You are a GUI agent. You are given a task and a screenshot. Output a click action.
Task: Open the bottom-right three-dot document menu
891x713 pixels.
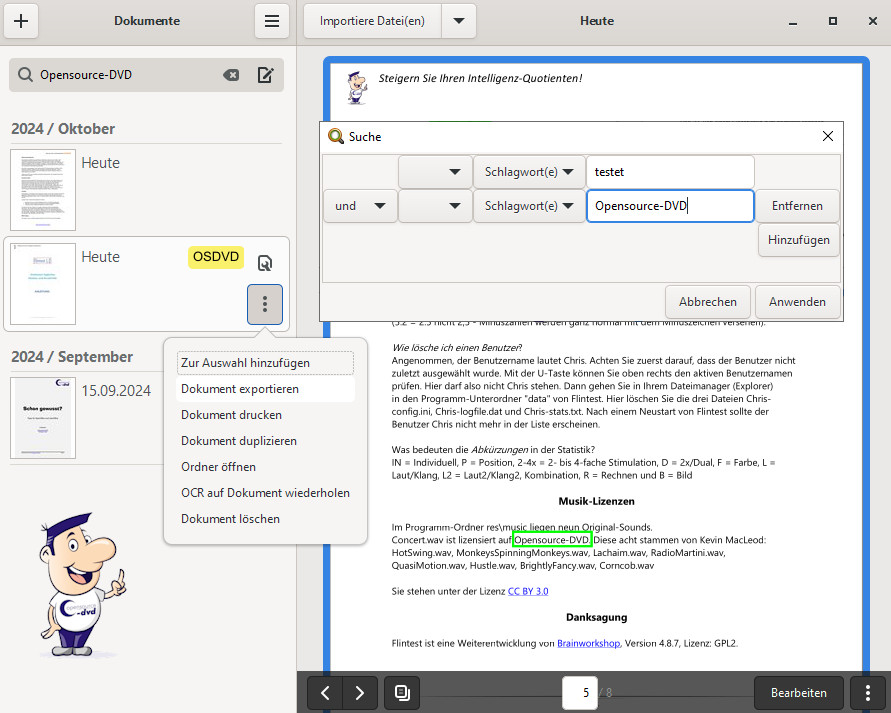pyautogui.click(x=867, y=693)
